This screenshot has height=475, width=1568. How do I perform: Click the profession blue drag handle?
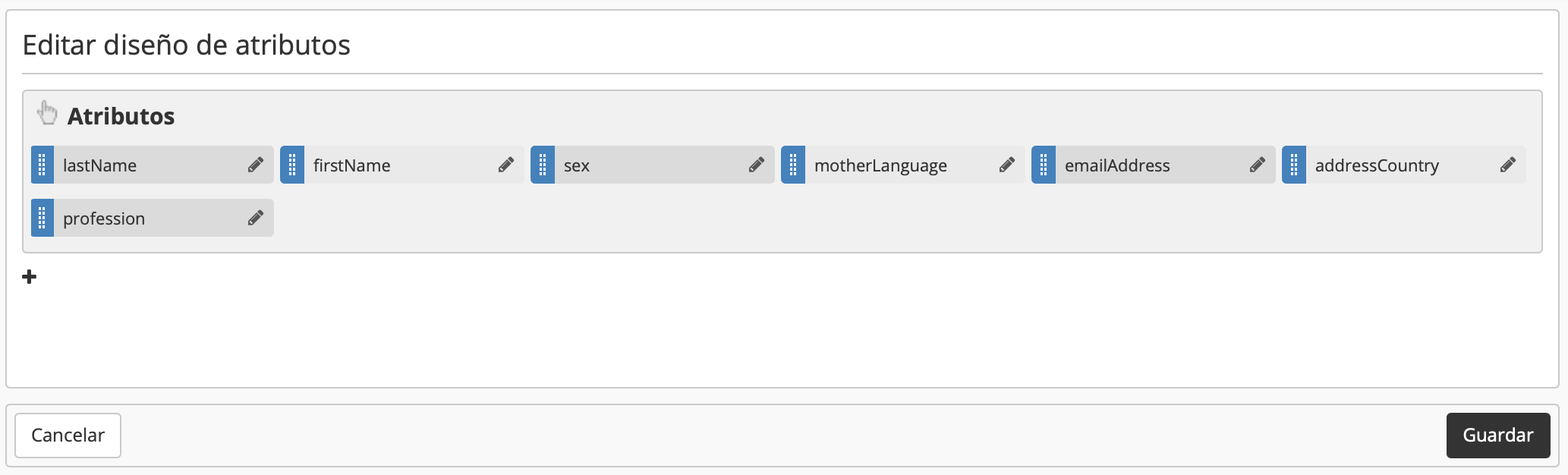tap(43, 218)
